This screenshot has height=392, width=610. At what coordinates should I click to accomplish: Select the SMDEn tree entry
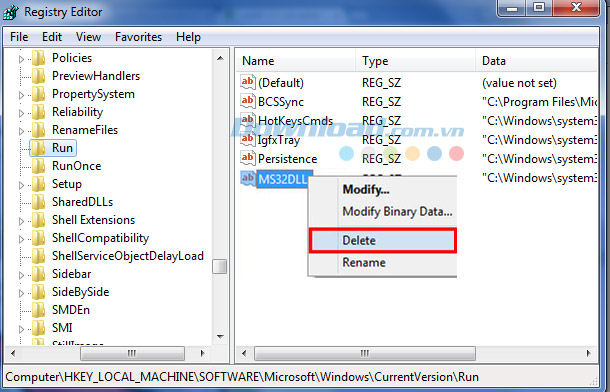pos(71,310)
